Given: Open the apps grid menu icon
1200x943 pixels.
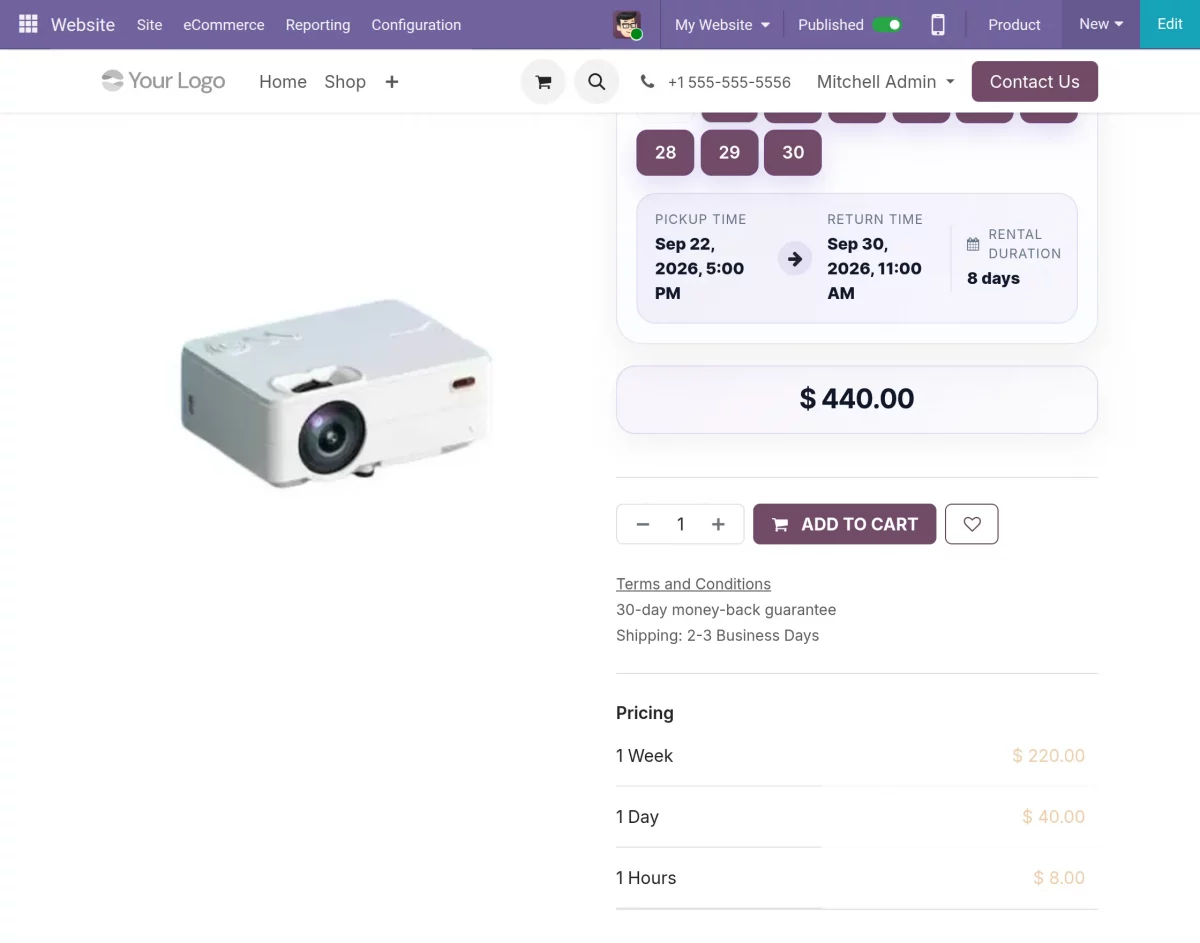Looking at the screenshot, I should (x=28, y=24).
